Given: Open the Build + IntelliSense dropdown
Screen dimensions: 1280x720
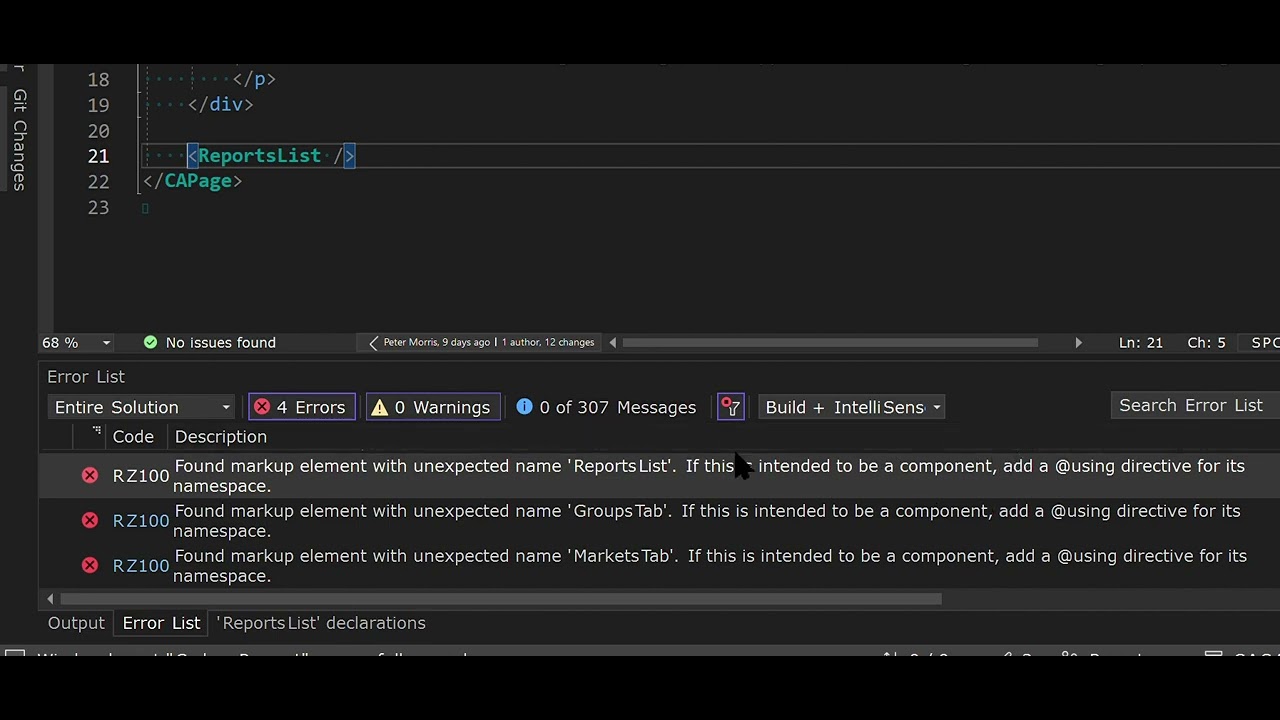Looking at the screenshot, I should (x=853, y=407).
